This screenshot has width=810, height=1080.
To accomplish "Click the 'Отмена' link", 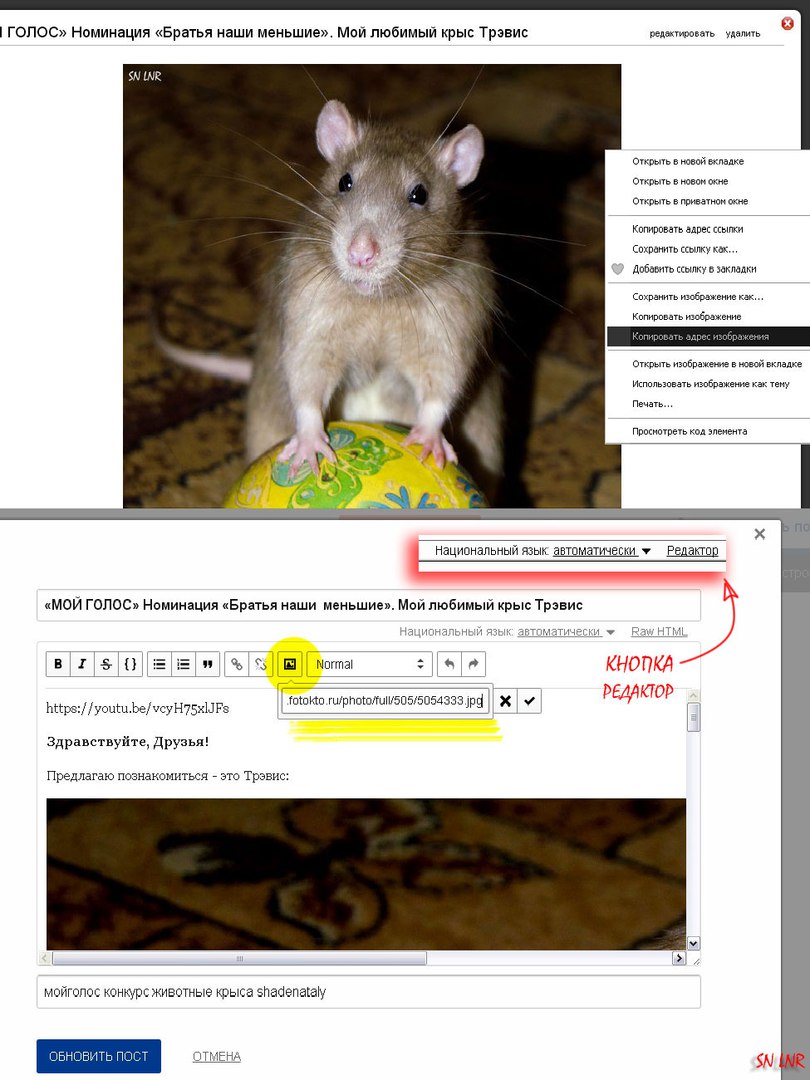I will coord(216,1057).
